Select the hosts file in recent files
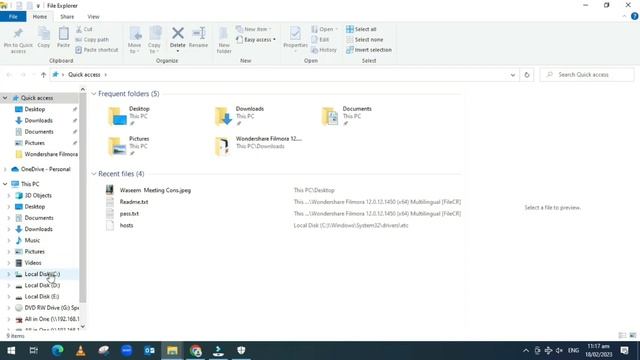This screenshot has width=640, height=360. click(126, 225)
